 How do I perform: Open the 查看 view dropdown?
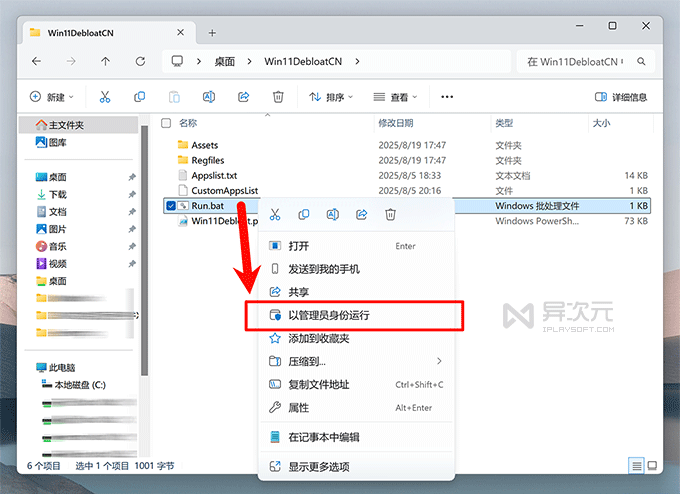395,97
